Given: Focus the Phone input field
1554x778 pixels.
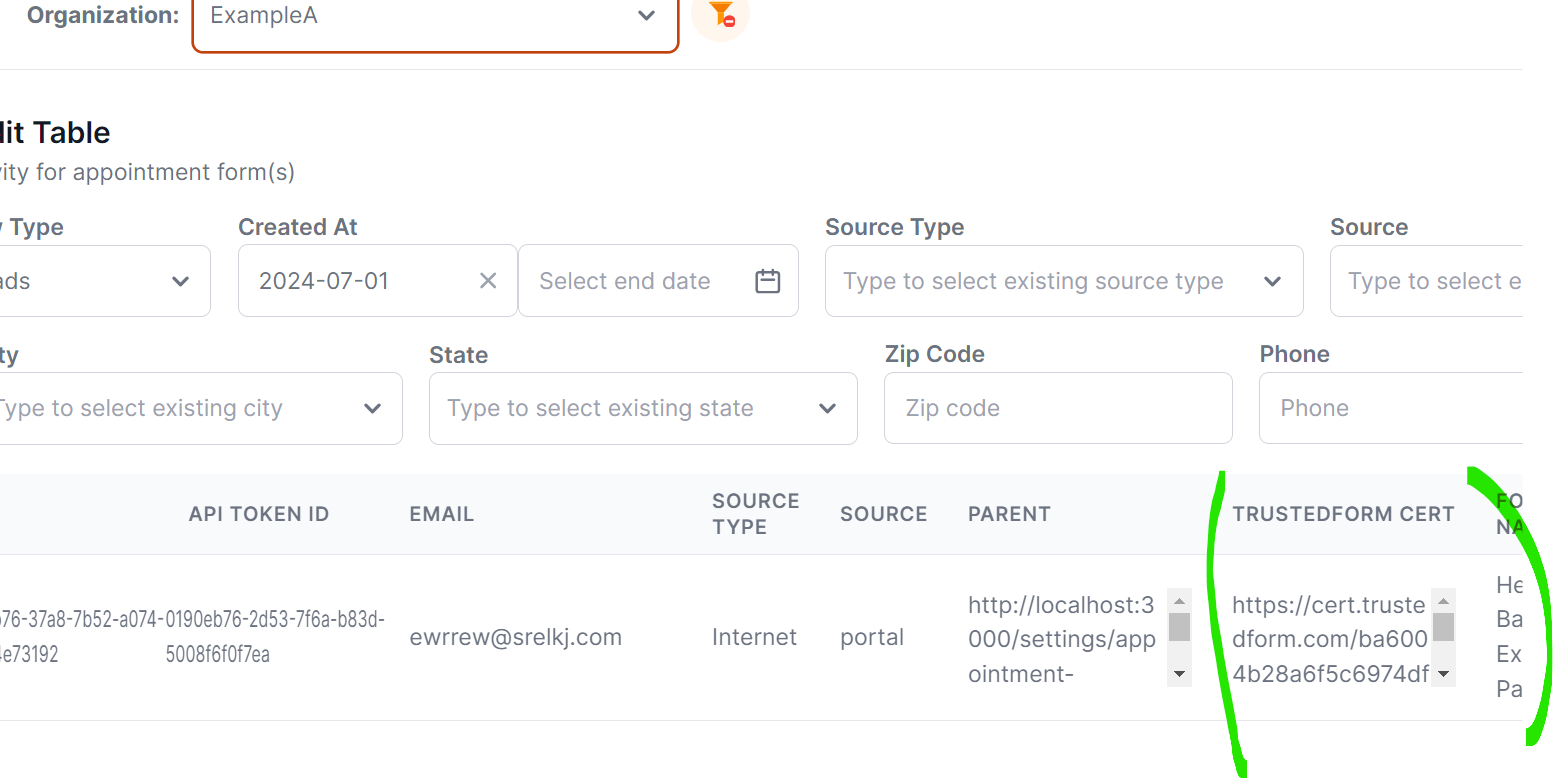Looking at the screenshot, I should (1390, 408).
